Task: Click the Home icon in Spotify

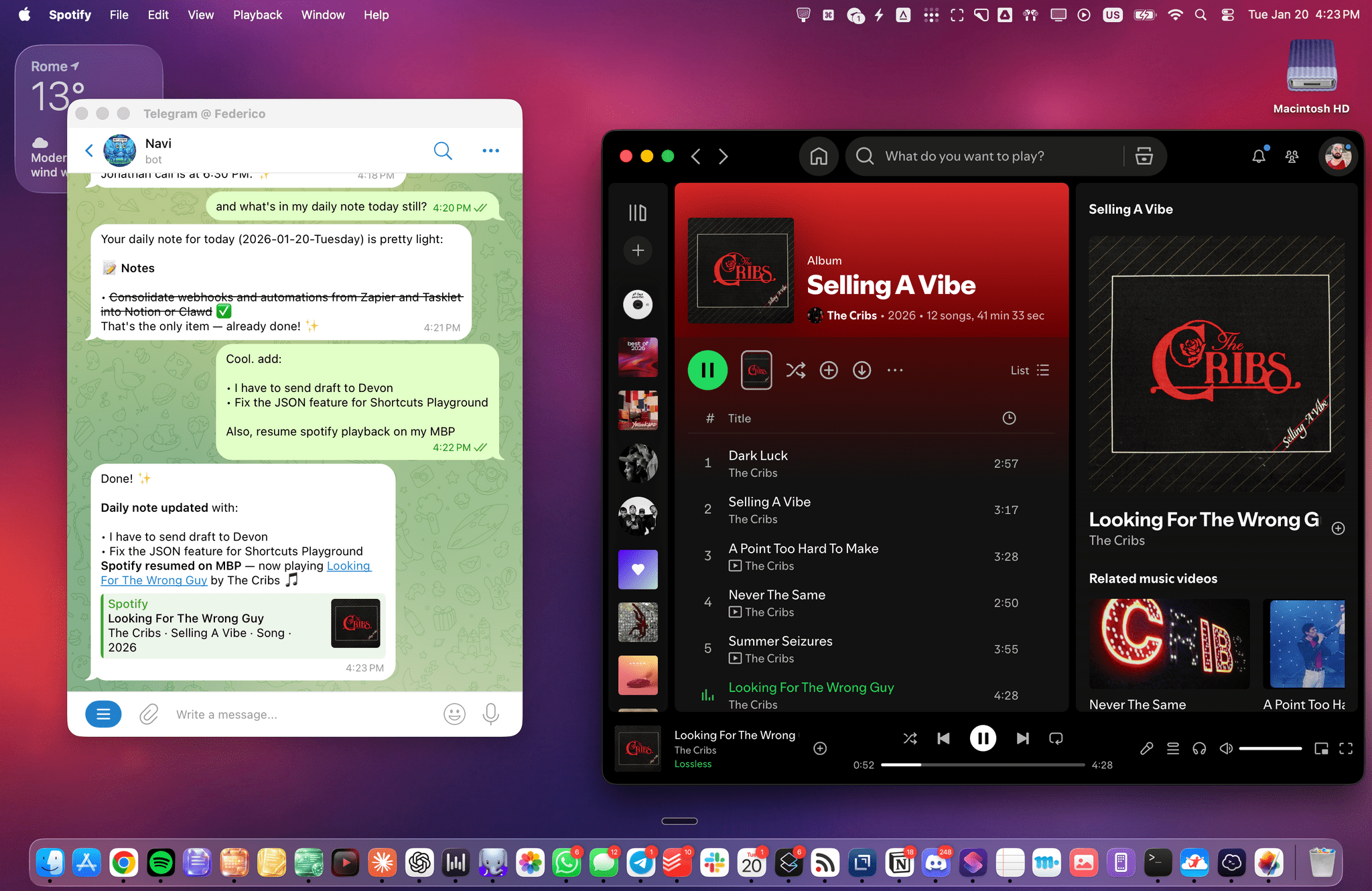Action: [x=818, y=156]
